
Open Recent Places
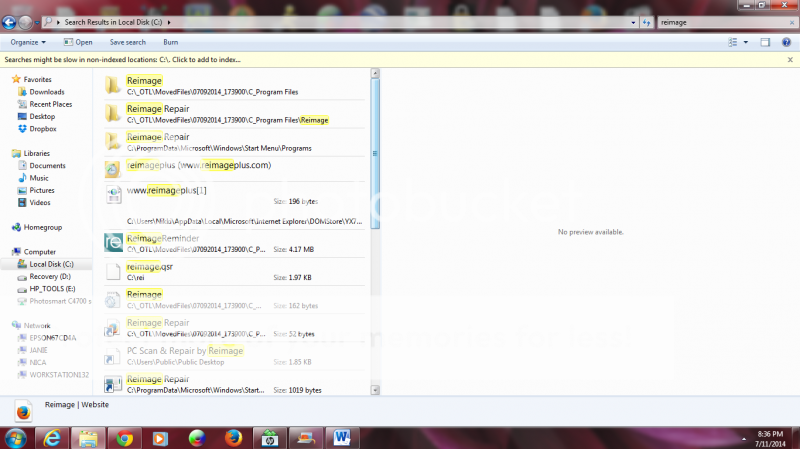coord(51,104)
